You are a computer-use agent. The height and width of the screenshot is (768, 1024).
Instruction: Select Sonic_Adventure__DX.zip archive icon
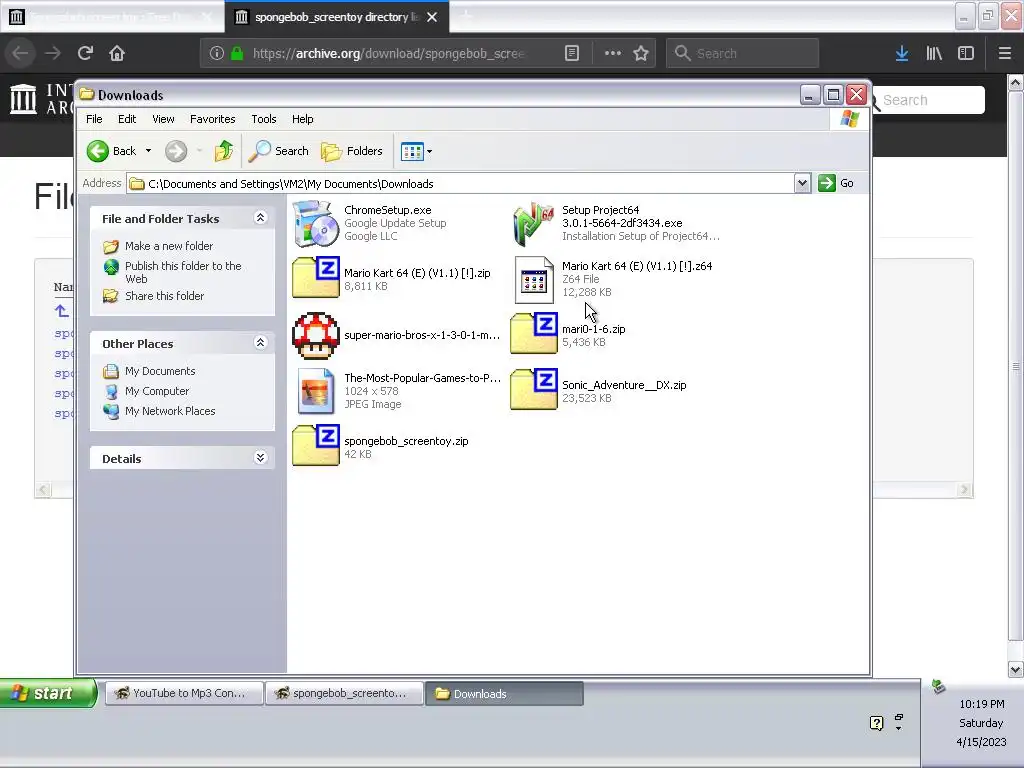534,389
